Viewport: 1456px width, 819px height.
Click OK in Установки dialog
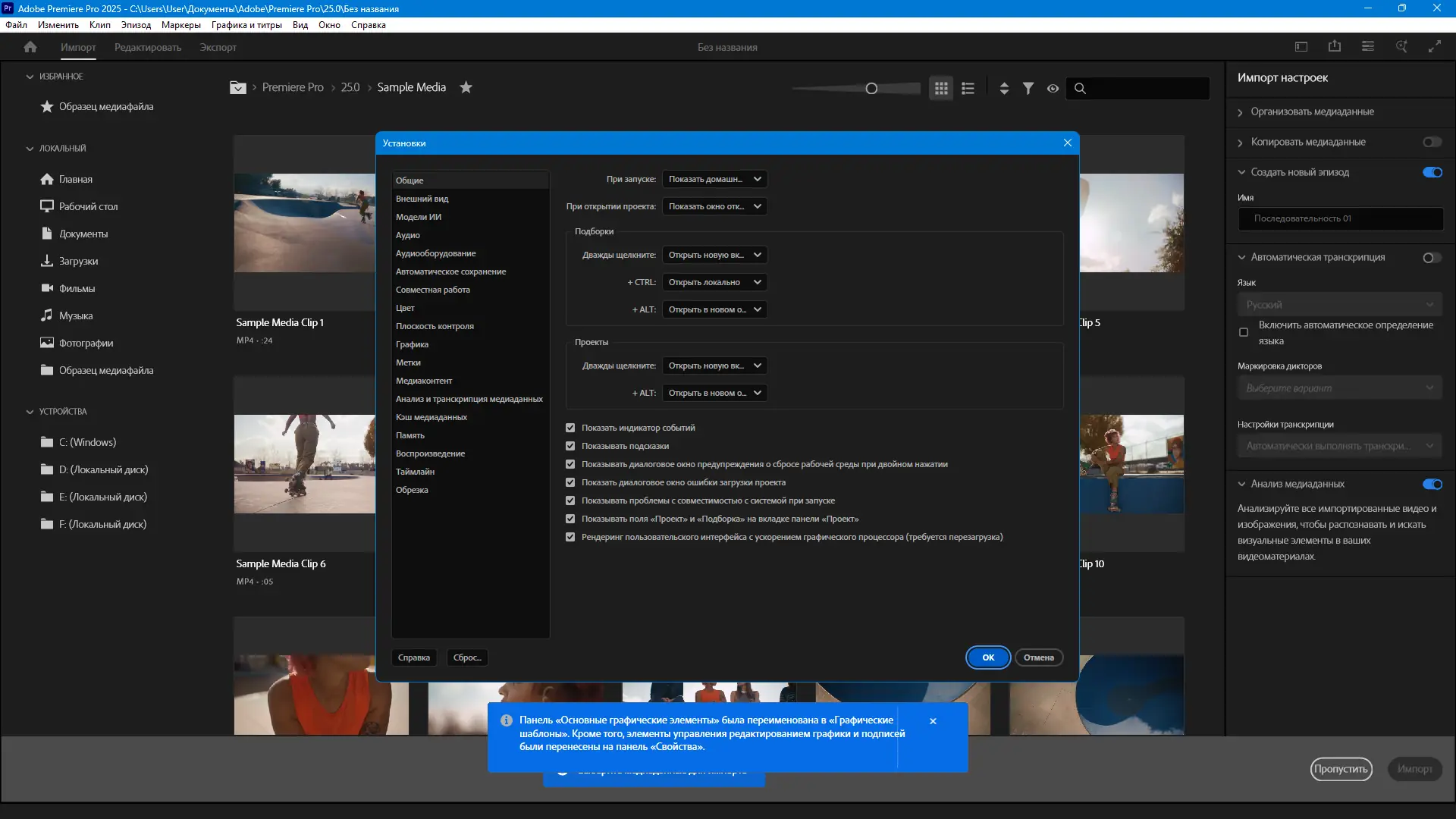[988, 657]
